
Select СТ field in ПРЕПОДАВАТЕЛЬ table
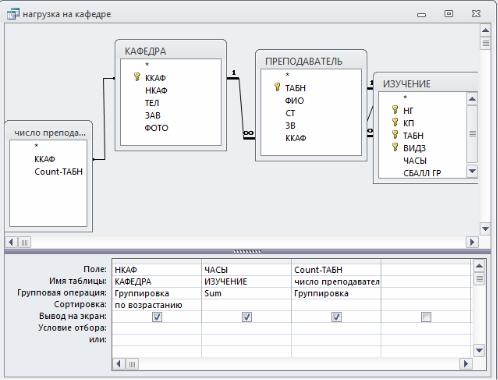point(290,113)
